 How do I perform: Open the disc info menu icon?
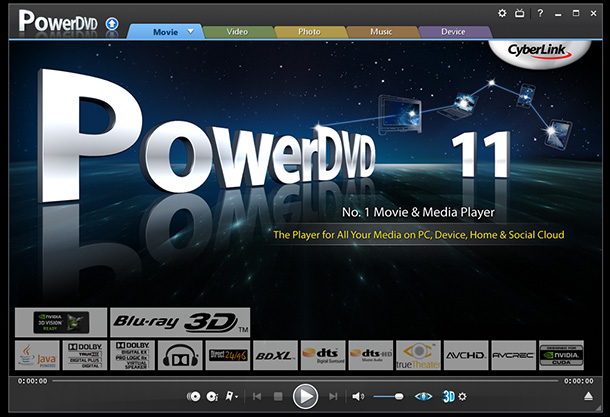click(212, 396)
